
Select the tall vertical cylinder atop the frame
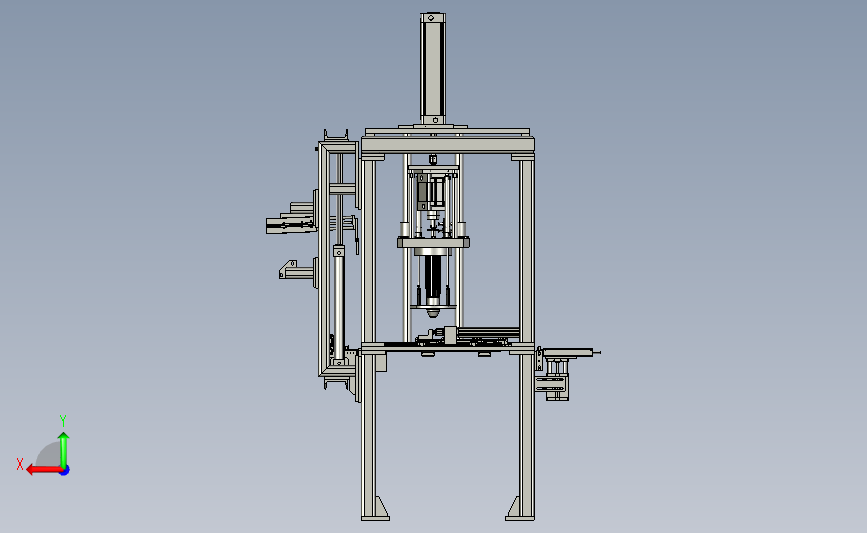pos(433,69)
